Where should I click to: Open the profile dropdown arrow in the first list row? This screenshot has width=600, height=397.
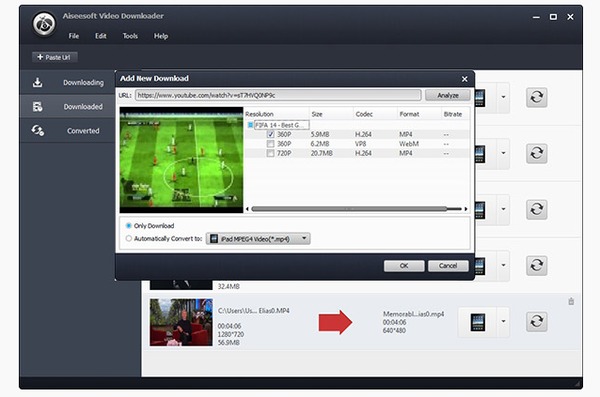(504, 97)
